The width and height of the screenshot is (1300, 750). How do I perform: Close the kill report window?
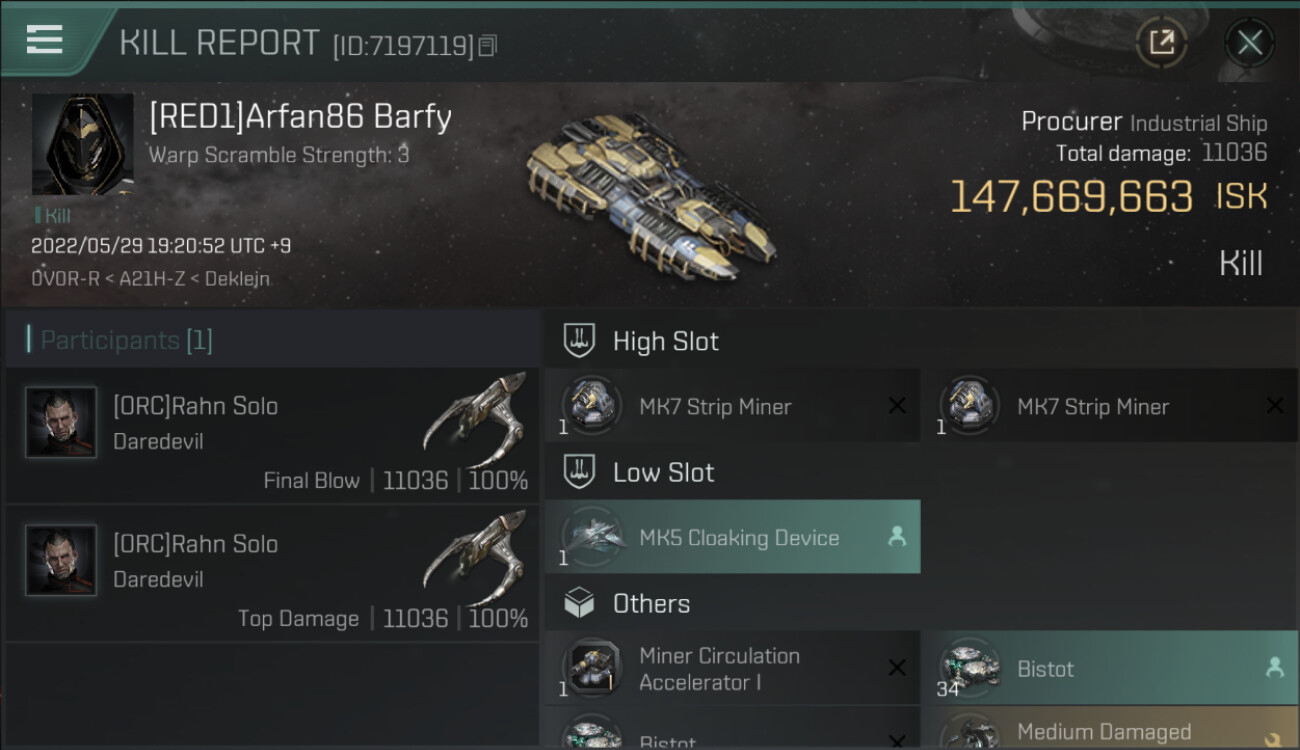[1249, 42]
